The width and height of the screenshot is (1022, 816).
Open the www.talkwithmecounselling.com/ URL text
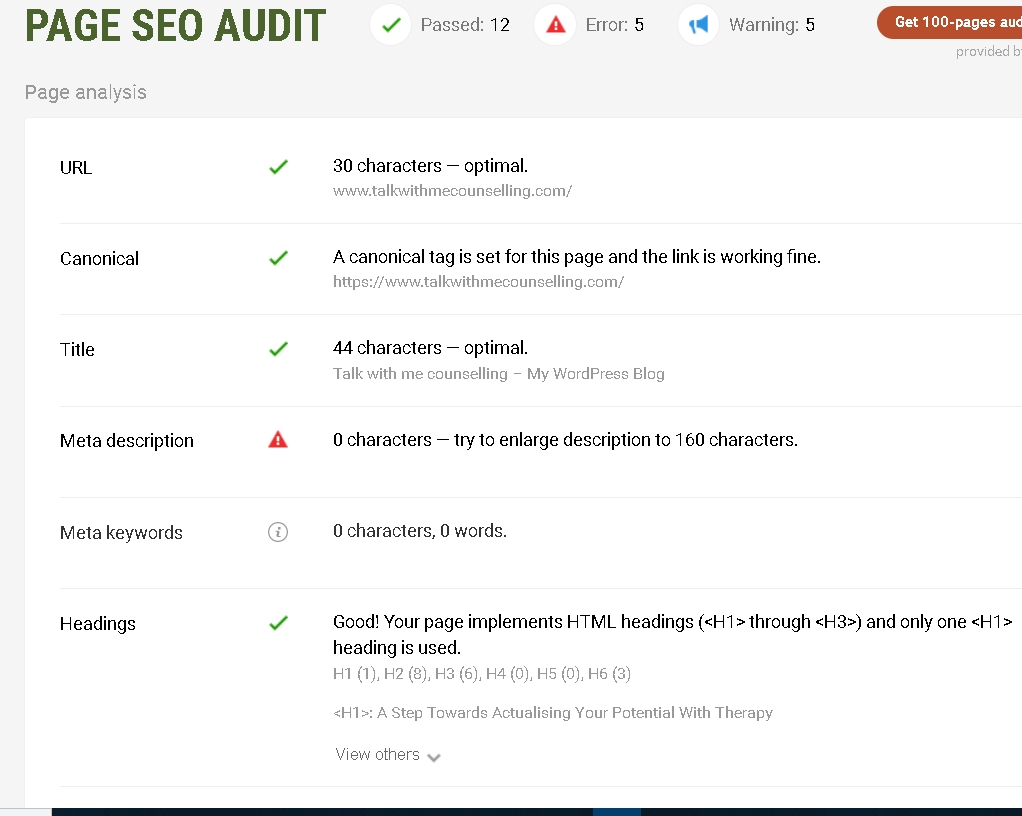tap(452, 191)
